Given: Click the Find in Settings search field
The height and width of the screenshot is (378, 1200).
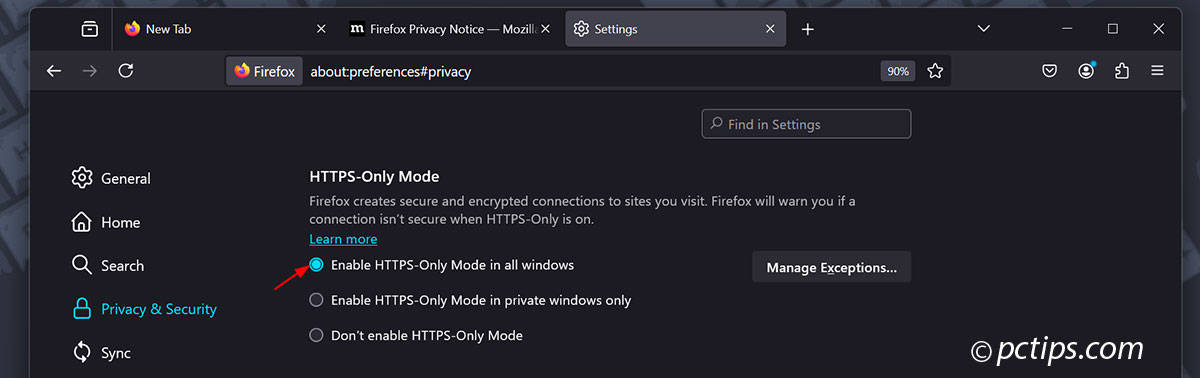Looking at the screenshot, I should tap(806, 124).
